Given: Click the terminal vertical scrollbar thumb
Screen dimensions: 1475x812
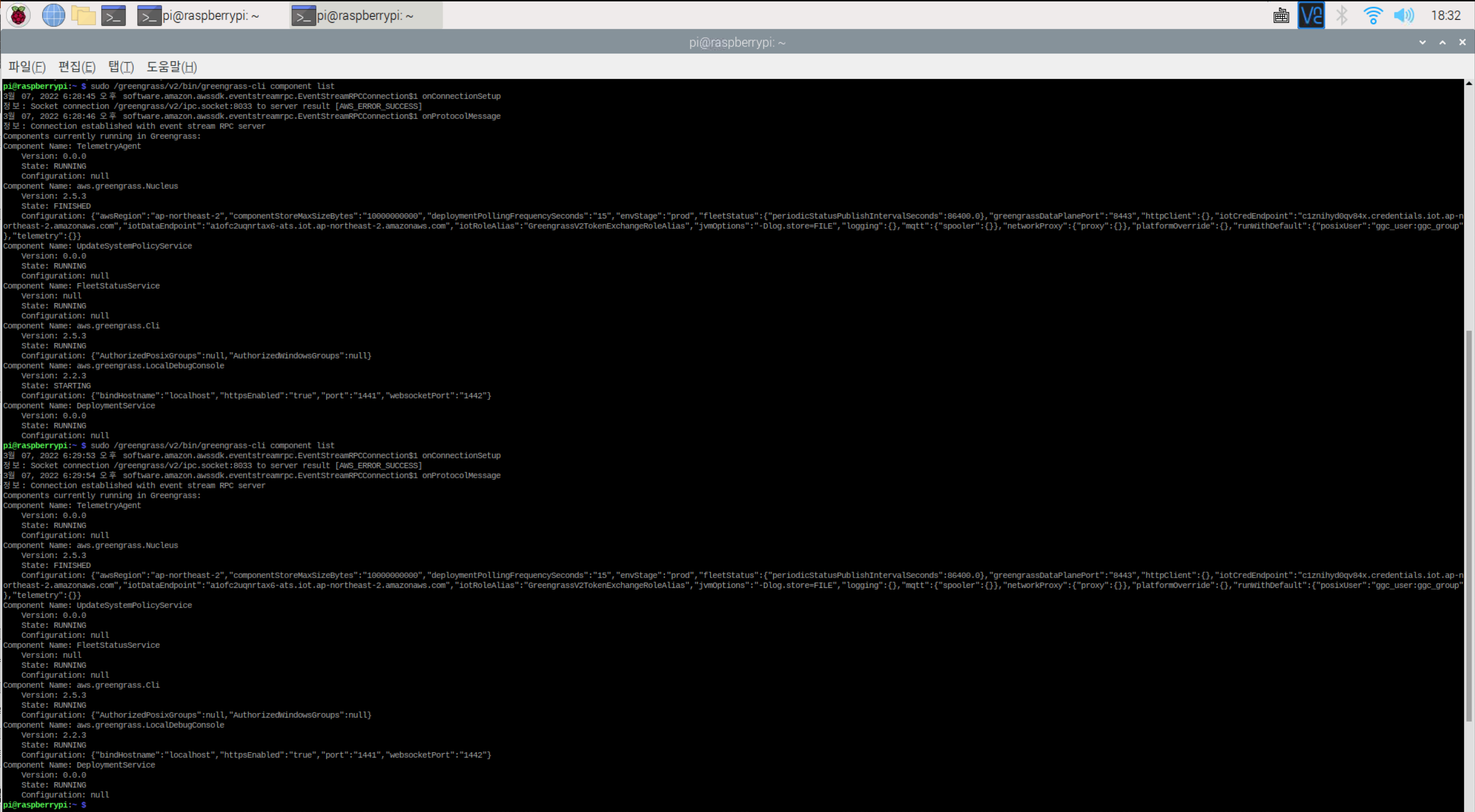Looking at the screenshot, I should (1469, 526).
